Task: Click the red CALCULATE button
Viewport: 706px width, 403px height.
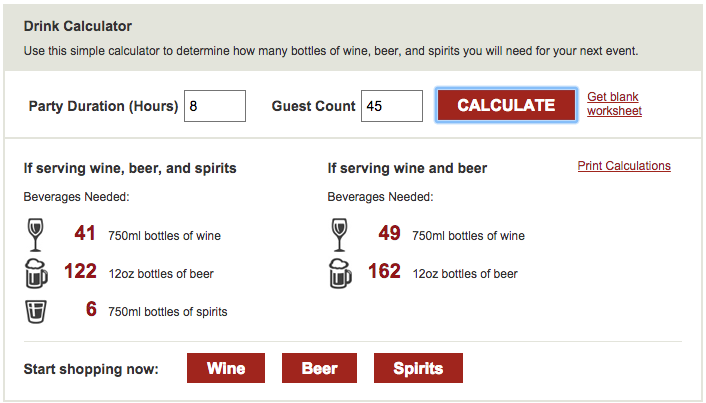Action: point(507,105)
